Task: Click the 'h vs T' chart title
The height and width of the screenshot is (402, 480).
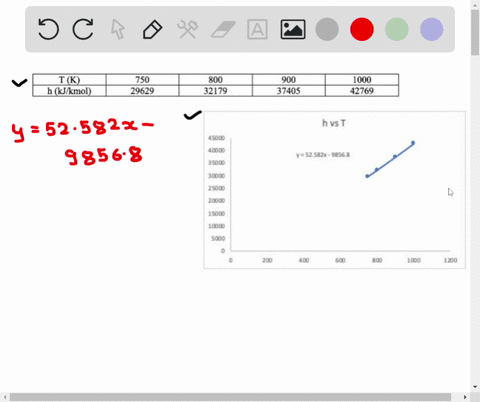Action: click(334, 123)
